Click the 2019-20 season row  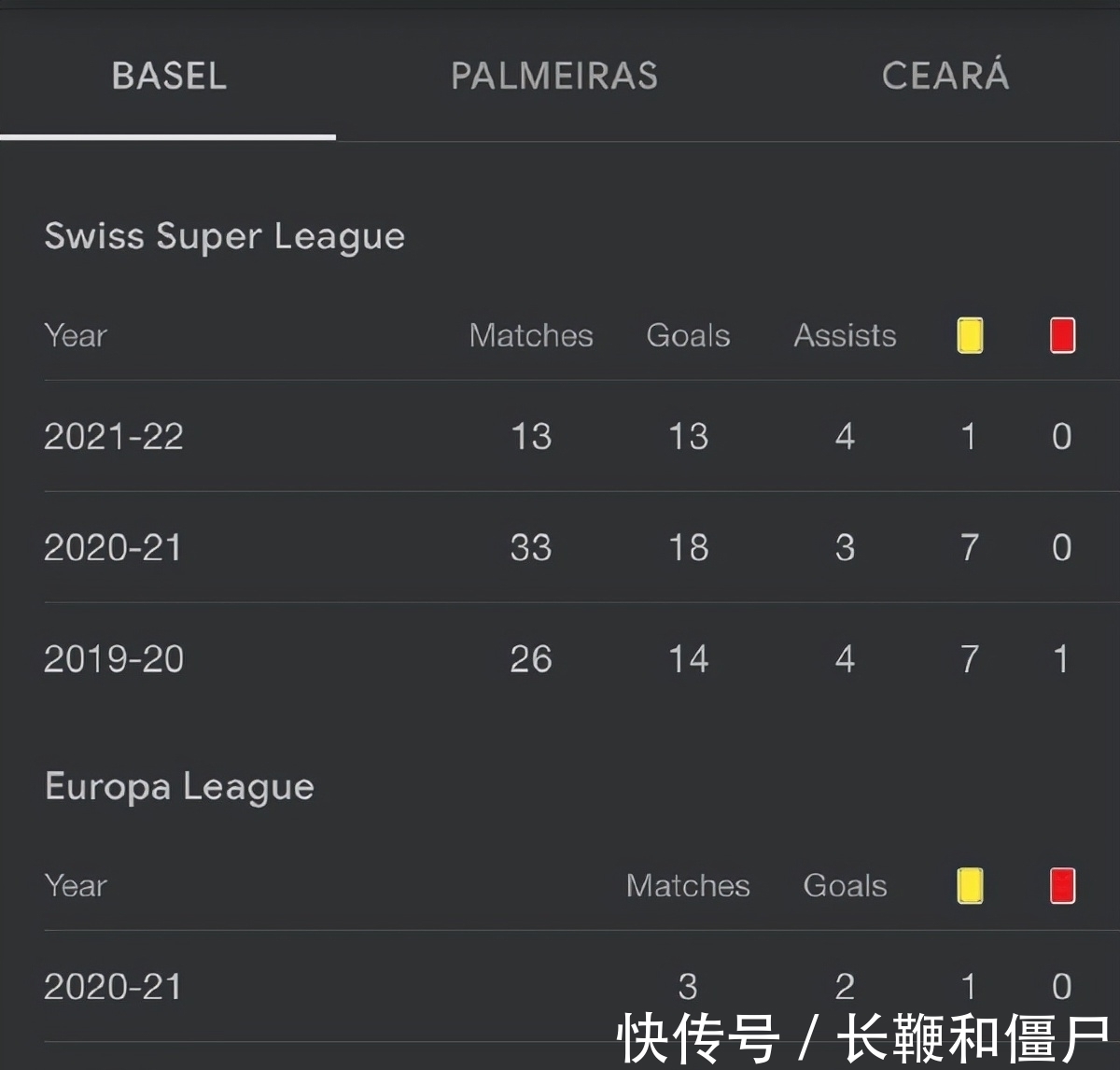pyautogui.click(x=560, y=659)
